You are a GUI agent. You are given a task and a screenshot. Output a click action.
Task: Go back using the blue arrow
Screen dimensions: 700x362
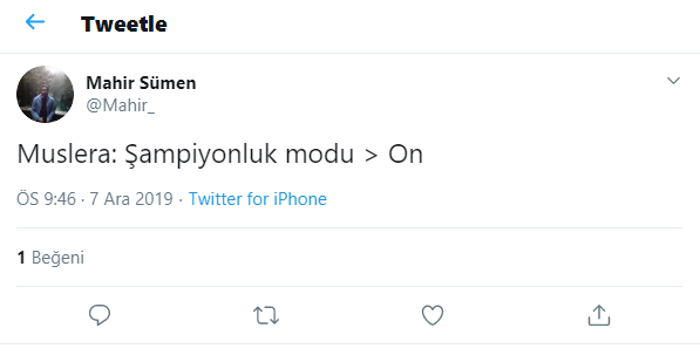point(35,21)
